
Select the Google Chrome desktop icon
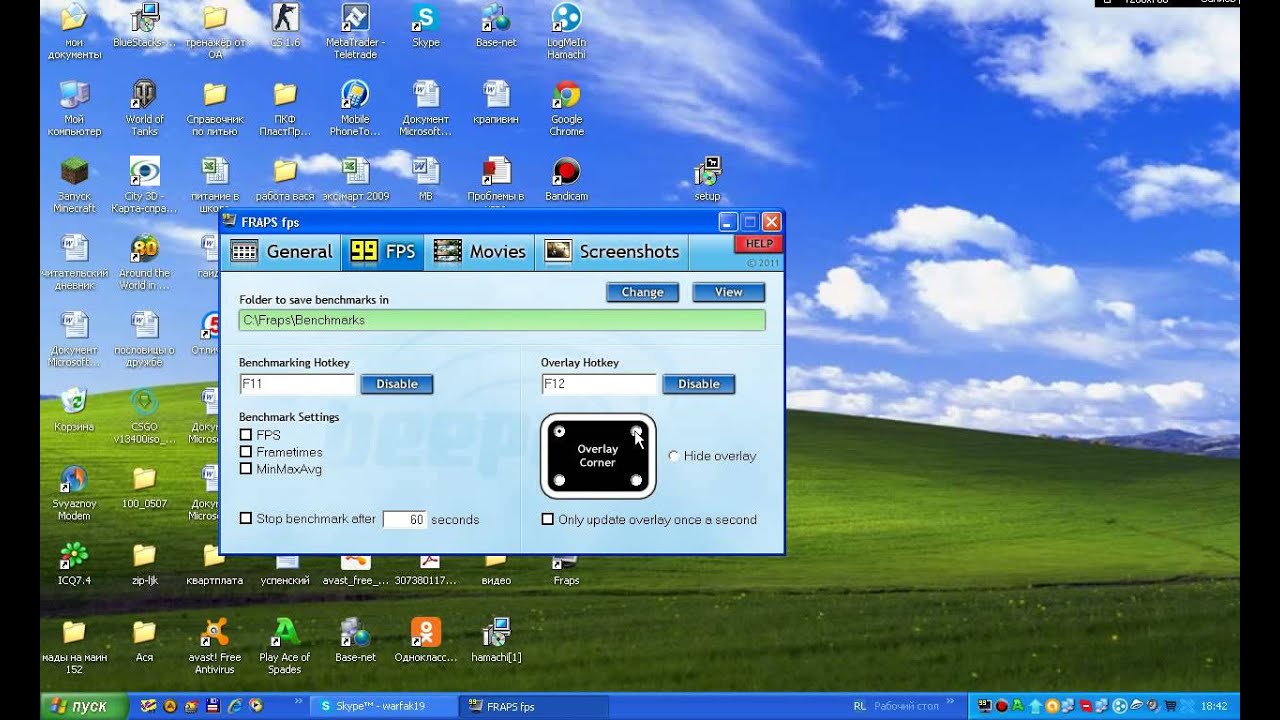pyautogui.click(x=566, y=109)
